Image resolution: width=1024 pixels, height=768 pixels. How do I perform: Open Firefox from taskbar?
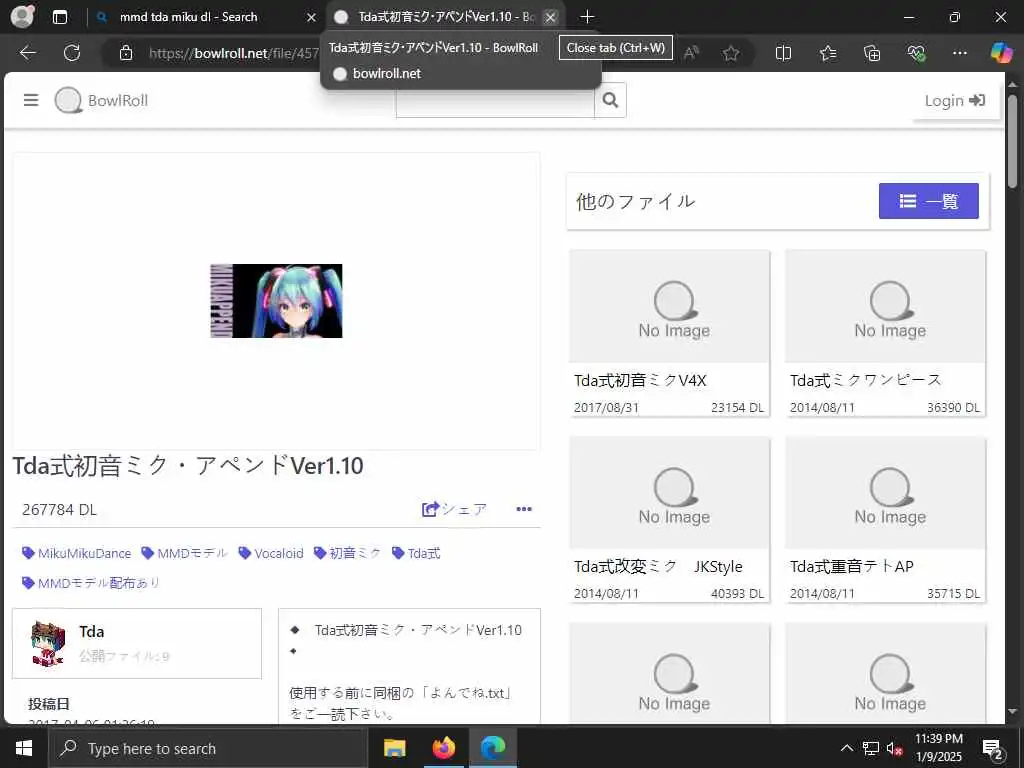pos(444,748)
